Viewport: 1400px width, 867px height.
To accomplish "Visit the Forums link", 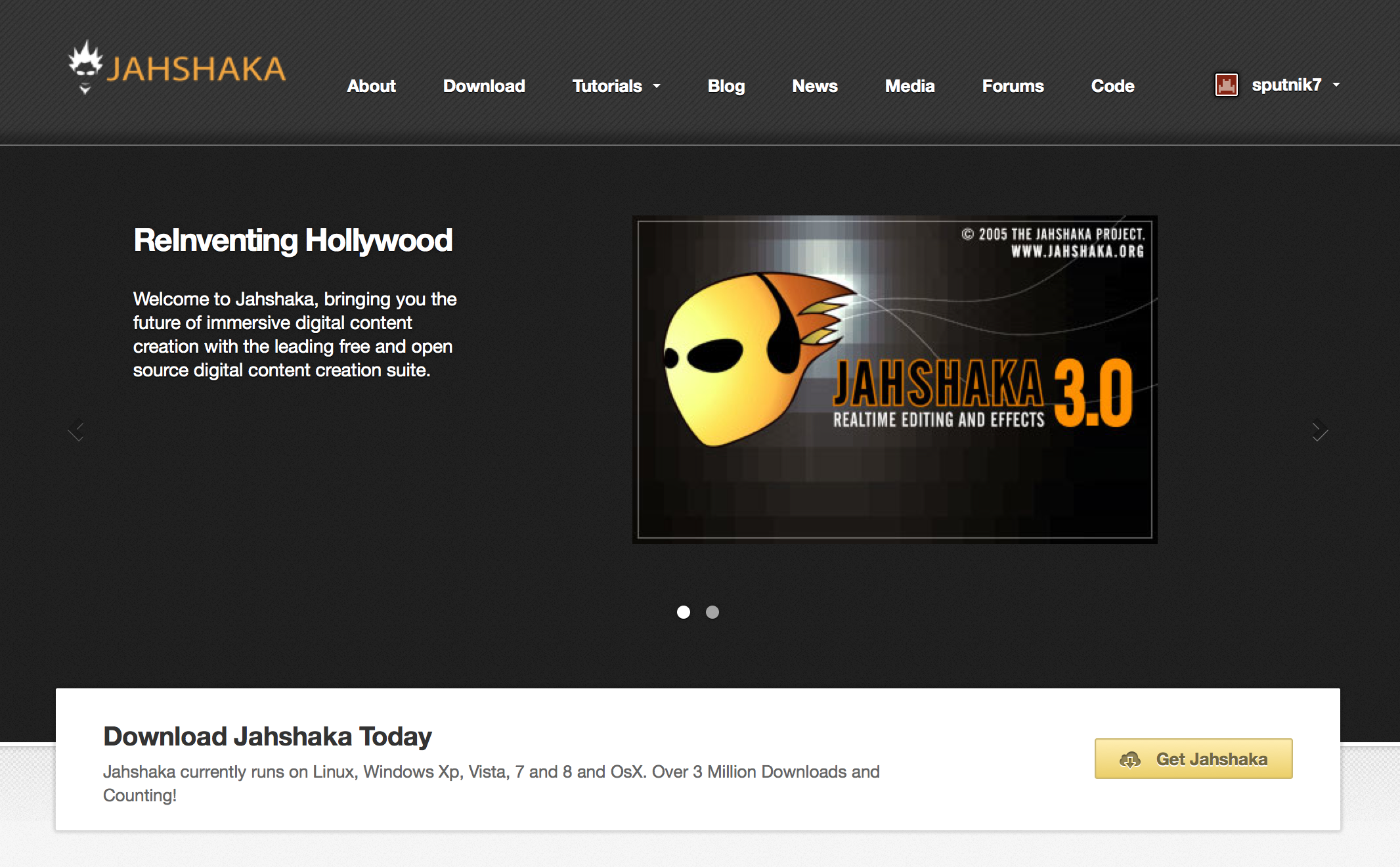I will coord(1013,86).
